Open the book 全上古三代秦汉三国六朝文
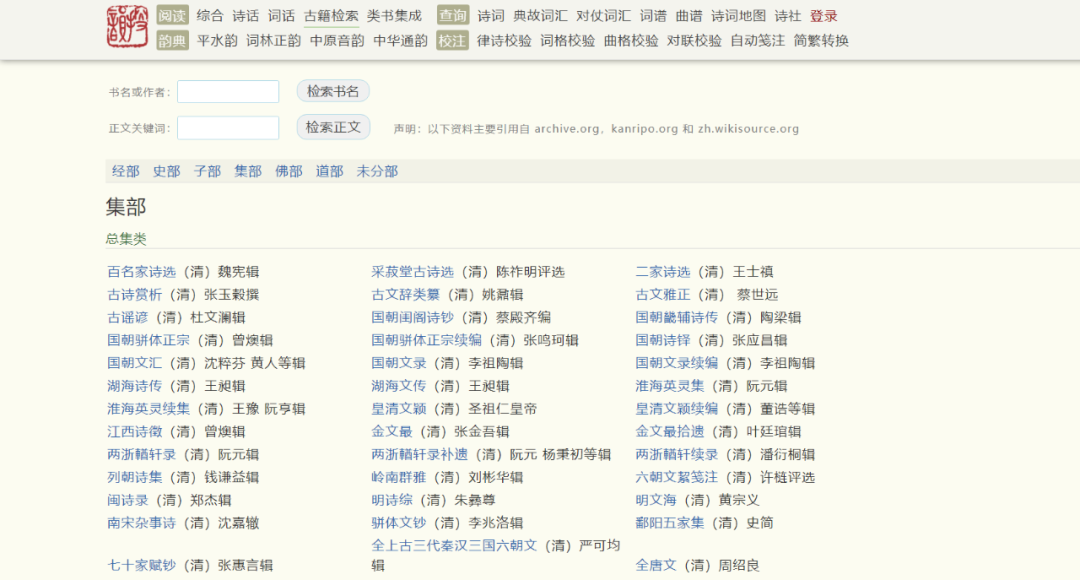This screenshot has width=1080, height=580. tap(454, 546)
